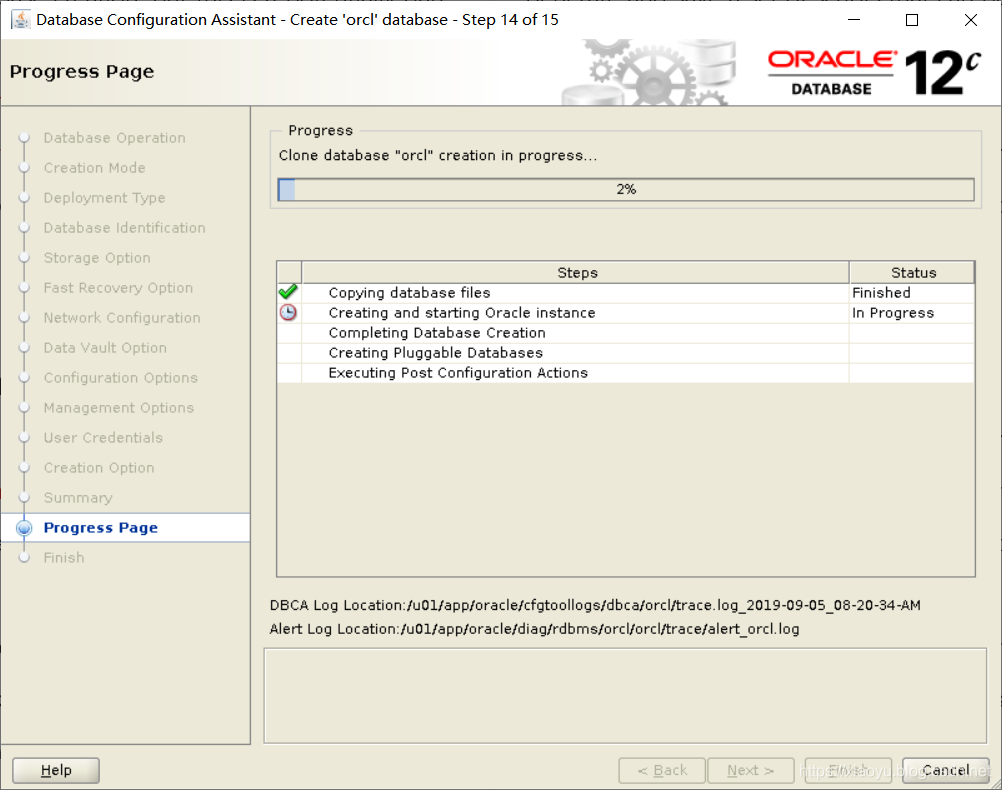The width and height of the screenshot is (1002, 790).
Task: Minimize the Database Configuration Assistant window
Action: coord(854,20)
